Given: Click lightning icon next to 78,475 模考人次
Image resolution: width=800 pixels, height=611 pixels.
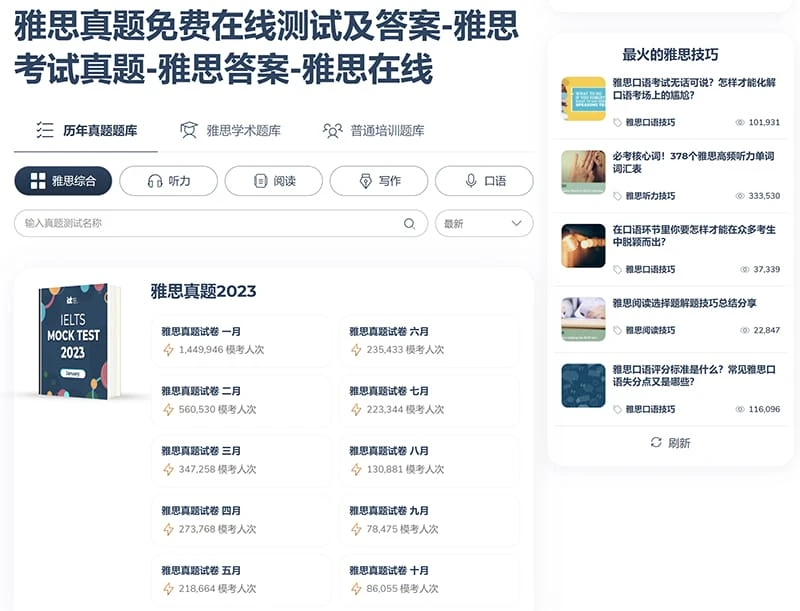Looking at the screenshot, I should (356, 529).
